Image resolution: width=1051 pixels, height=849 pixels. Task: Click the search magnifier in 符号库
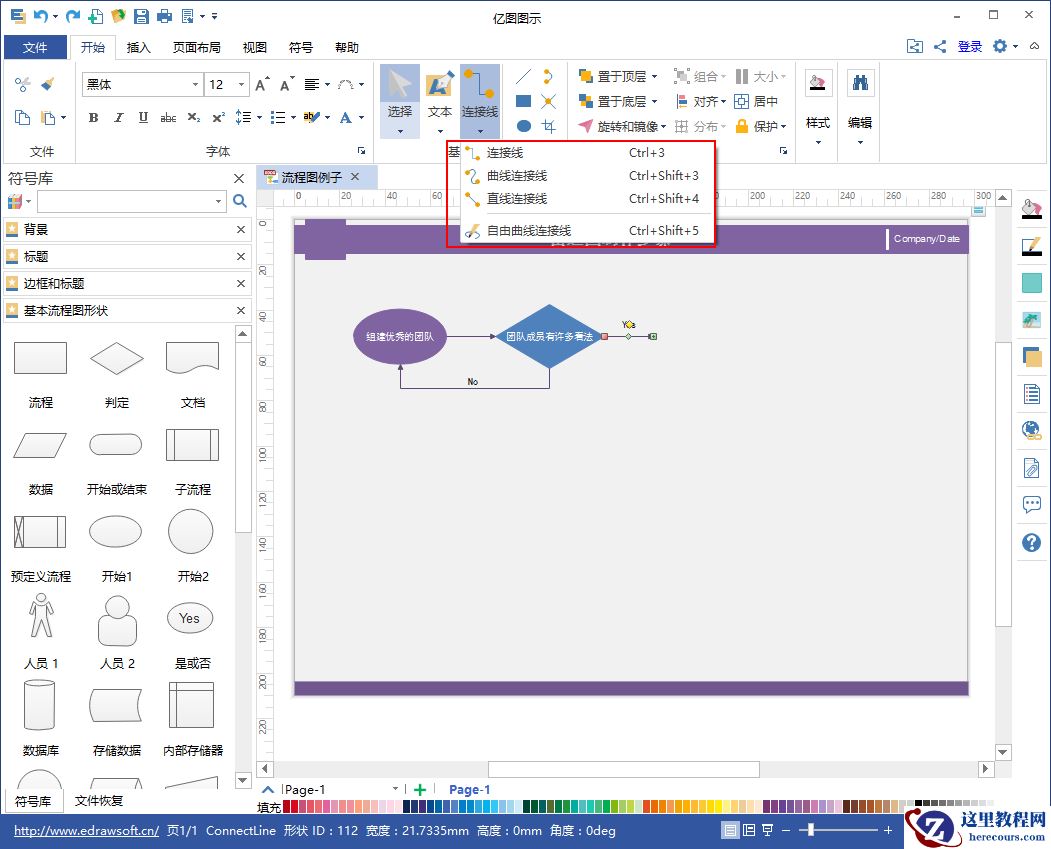pos(239,201)
